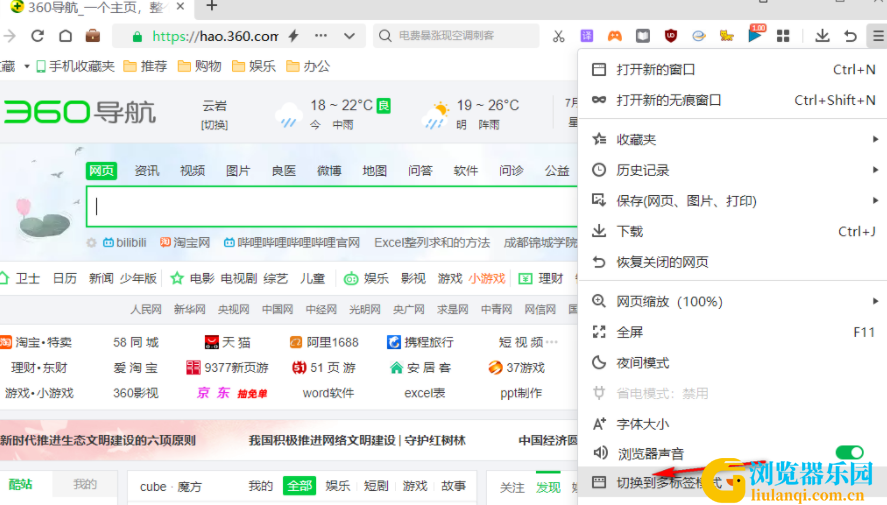Open the 阿里1688 site link
Image resolution: width=887 pixels, height=505 pixels.
(x=324, y=342)
